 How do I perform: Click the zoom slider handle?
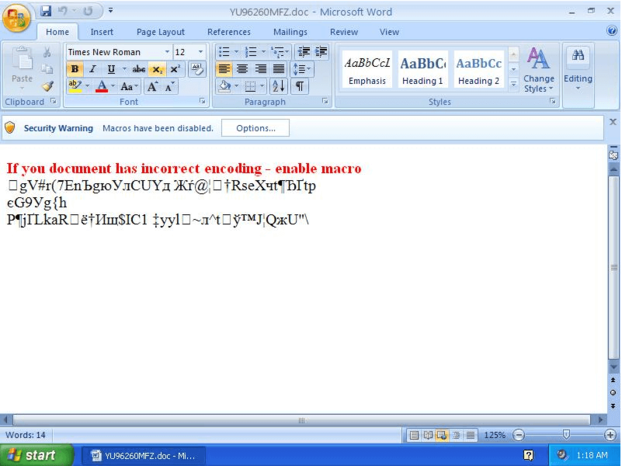point(566,435)
